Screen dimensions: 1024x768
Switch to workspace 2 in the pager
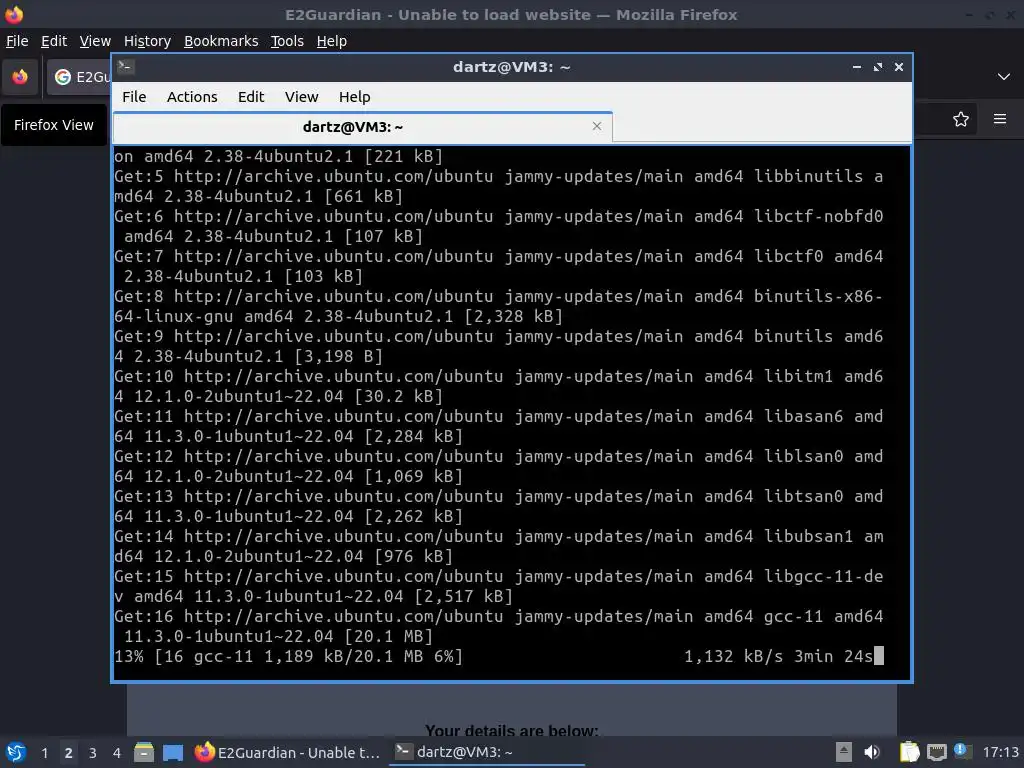click(69, 753)
